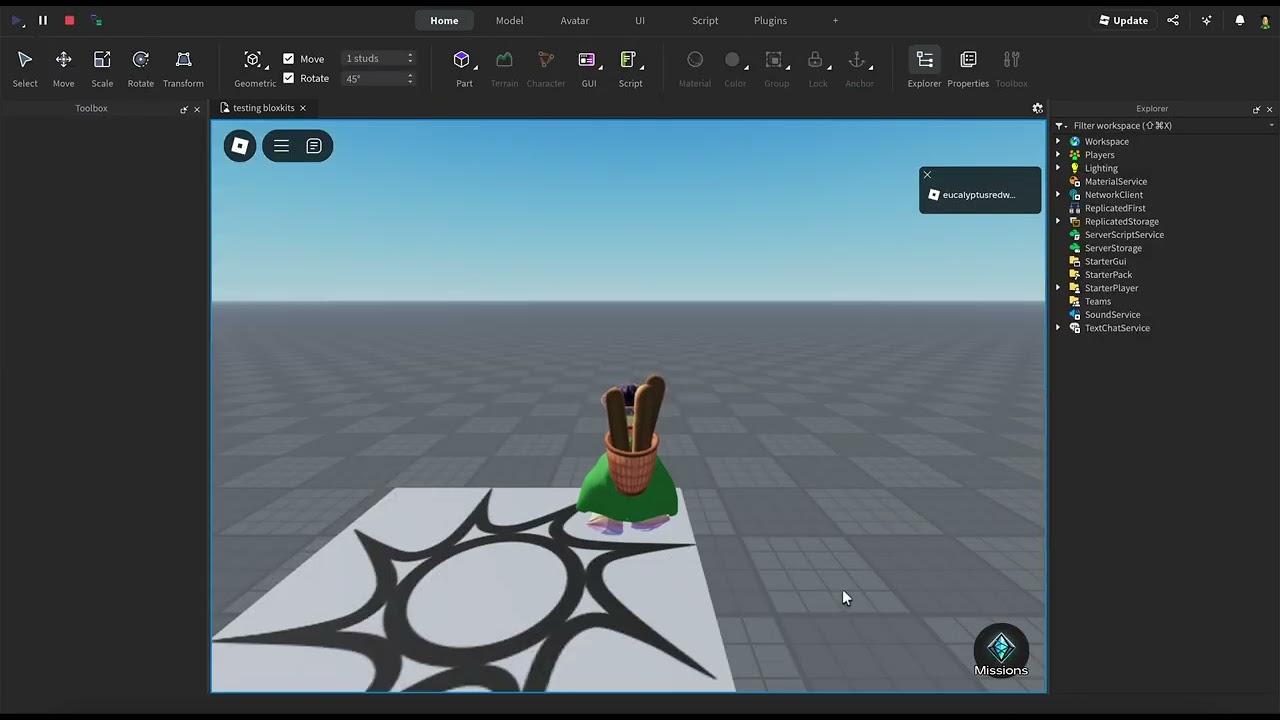Insert a Script from toolbar
This screenshot has height=720, width=1280.
630,69
